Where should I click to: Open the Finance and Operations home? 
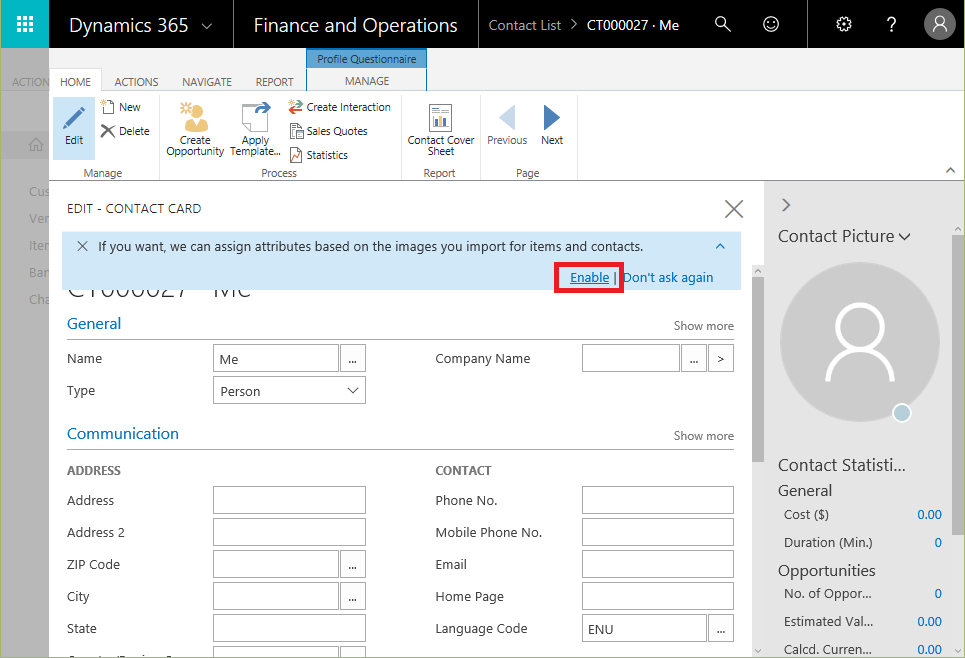tap(355, 25)
